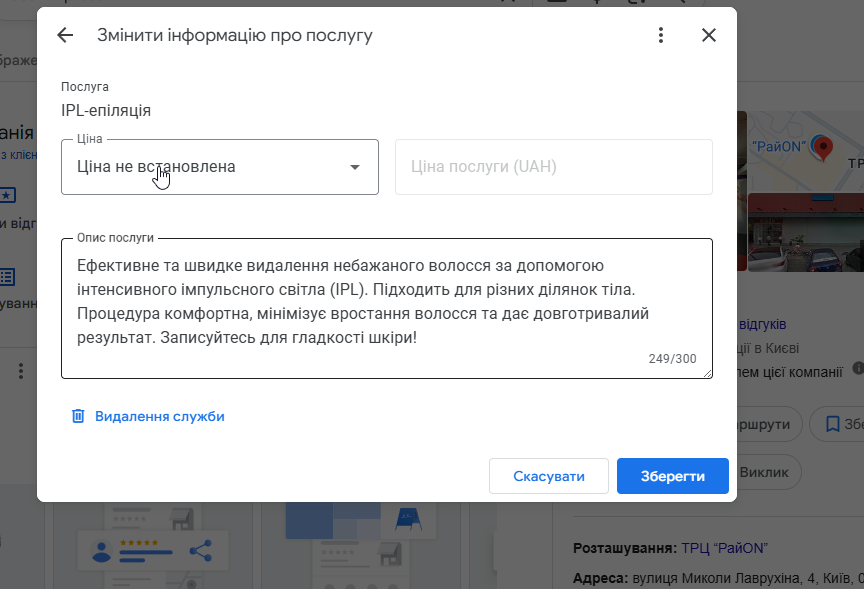Click the user avatar icon in bottom illustration
Image resolution: width=864 pixels, height=589 pixels.
(101, 552)
